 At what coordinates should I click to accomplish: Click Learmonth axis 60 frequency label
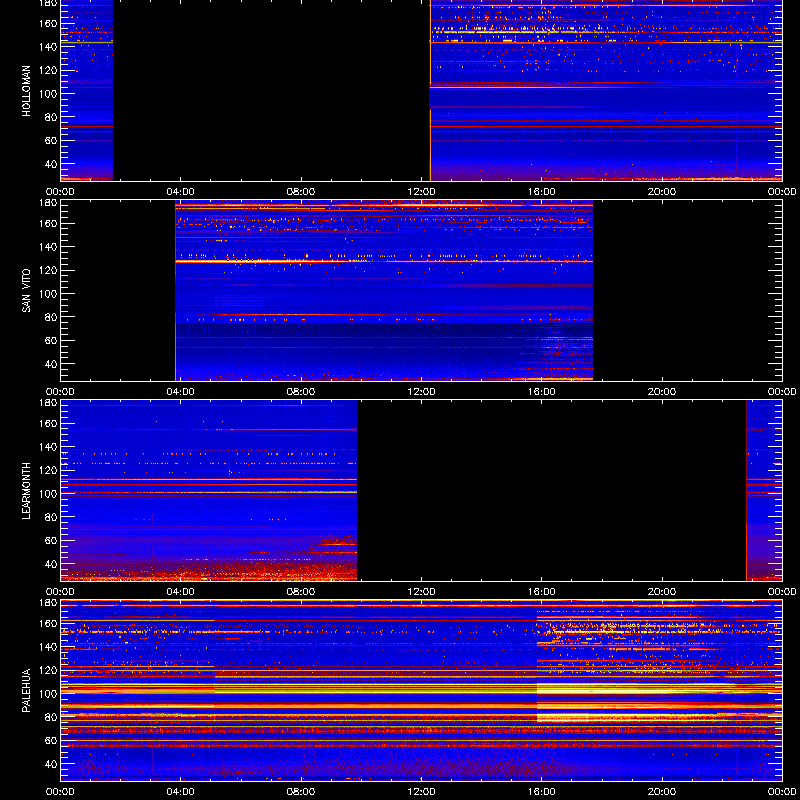click(x=51, y=541)
